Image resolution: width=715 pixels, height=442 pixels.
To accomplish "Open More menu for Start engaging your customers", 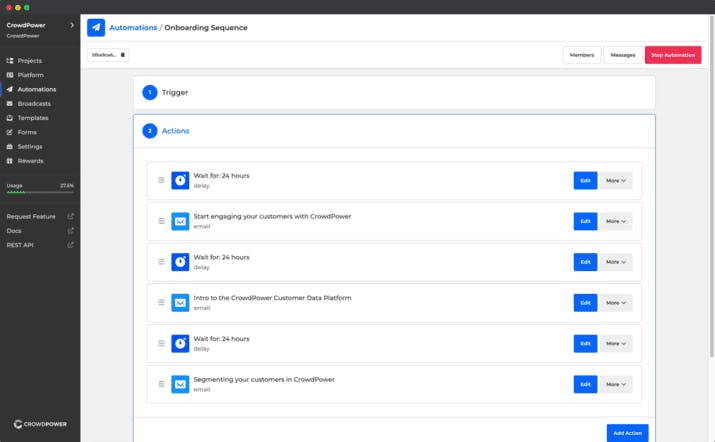I will [x=616, y=221].
